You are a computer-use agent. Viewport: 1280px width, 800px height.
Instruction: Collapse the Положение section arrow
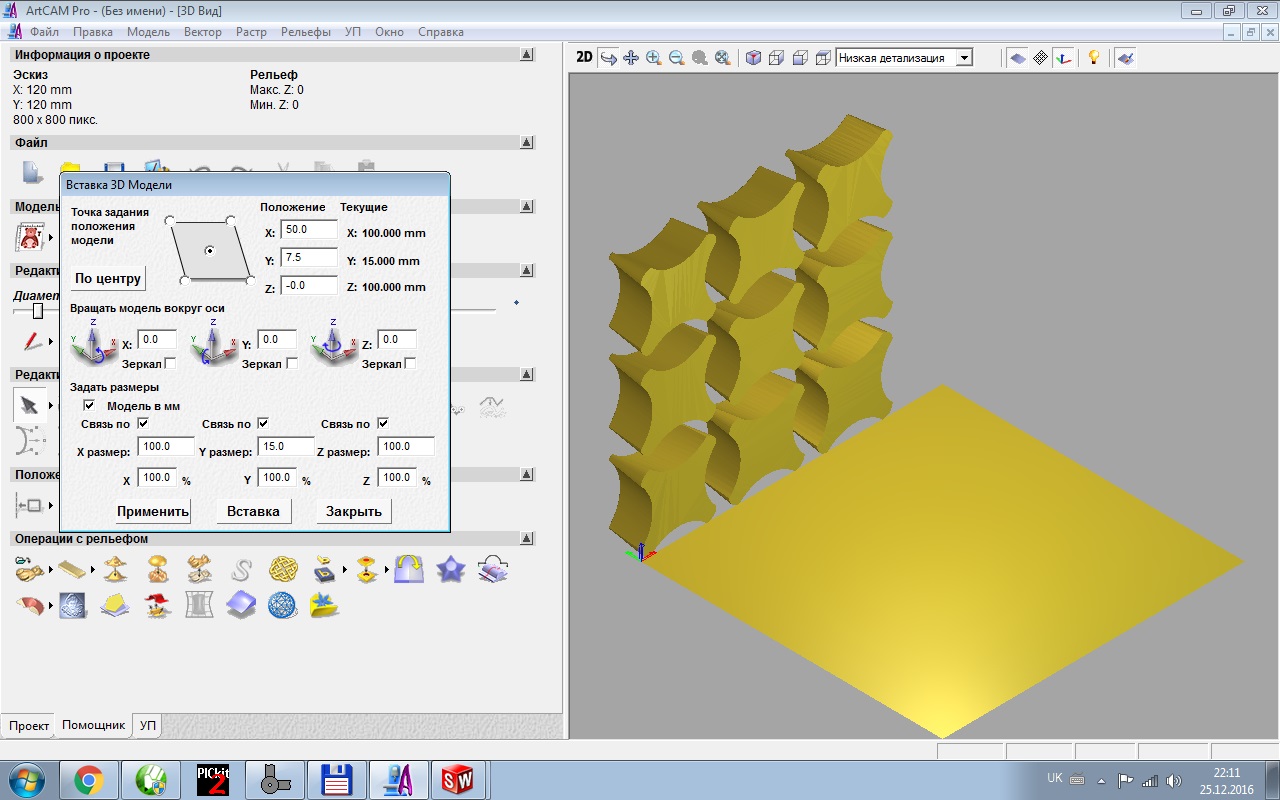coord(526,475)
